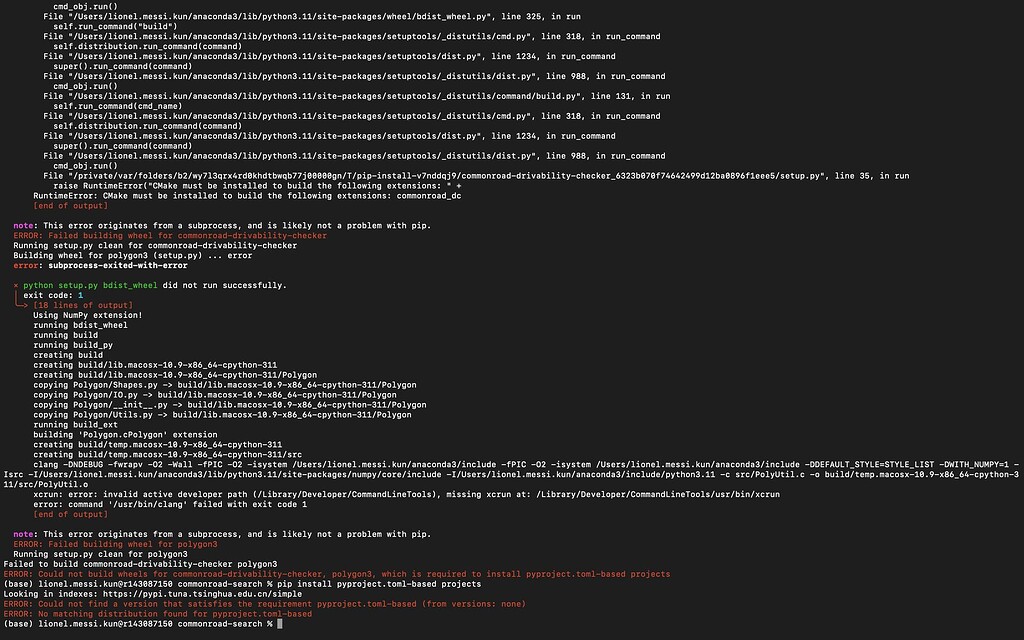
Task: Click 'Failed to build commonroad-drivability-checker polygon3' line
Action: [140, 564]
